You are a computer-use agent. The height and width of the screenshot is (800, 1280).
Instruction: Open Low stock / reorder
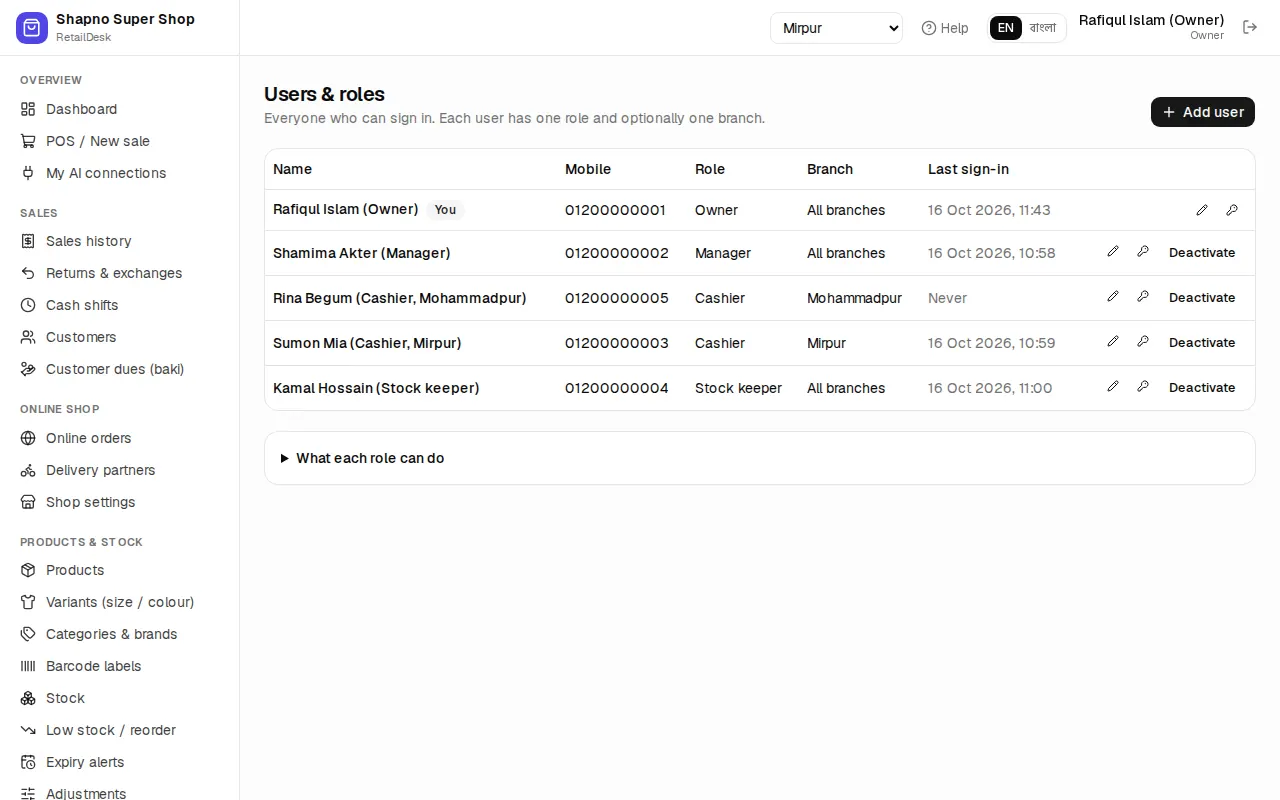click(120, 730)
